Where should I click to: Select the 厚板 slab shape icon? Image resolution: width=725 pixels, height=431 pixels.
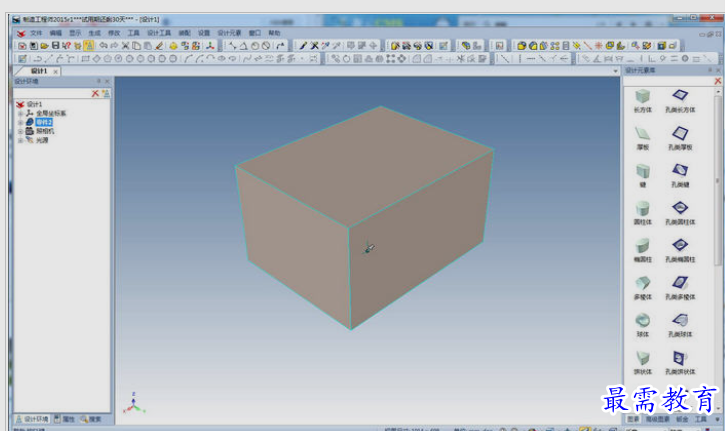(x=643, y=132)
